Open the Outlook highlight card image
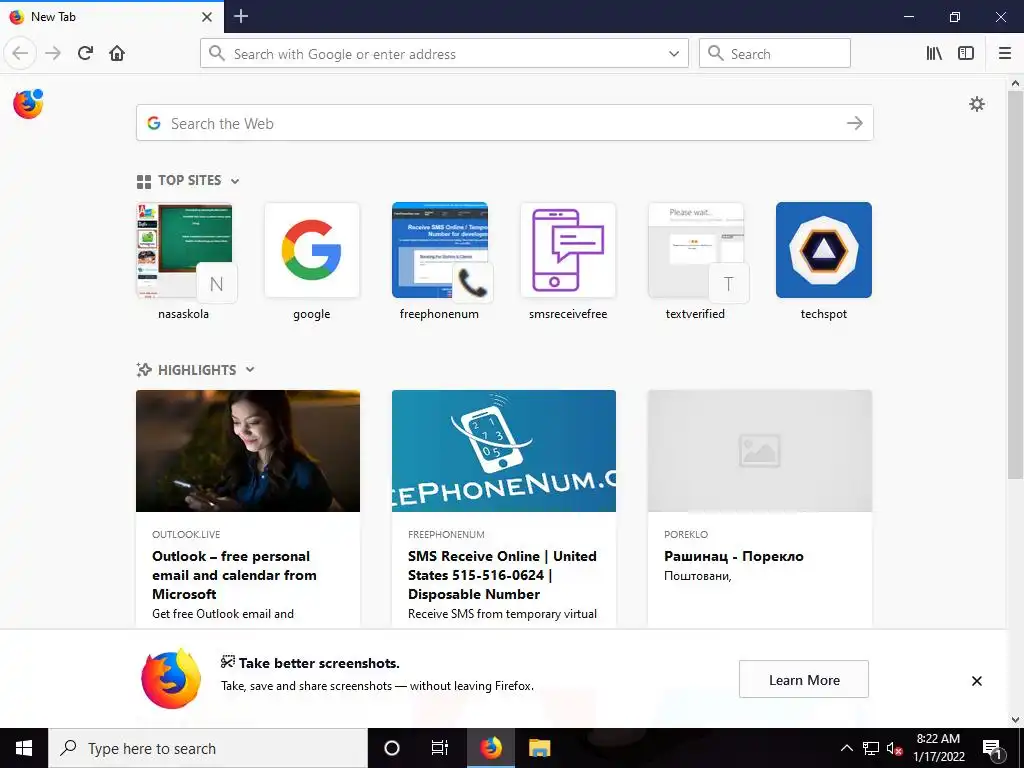This screenshot has height=768, width=1024. [248, 451]
